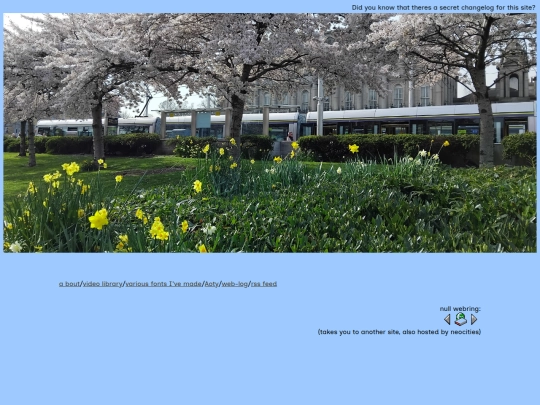Click the cherry blossom tram photo
Image resolution: width=540 pixels, height=405 pixels.
pyautogui.click(x=270, y=133)
